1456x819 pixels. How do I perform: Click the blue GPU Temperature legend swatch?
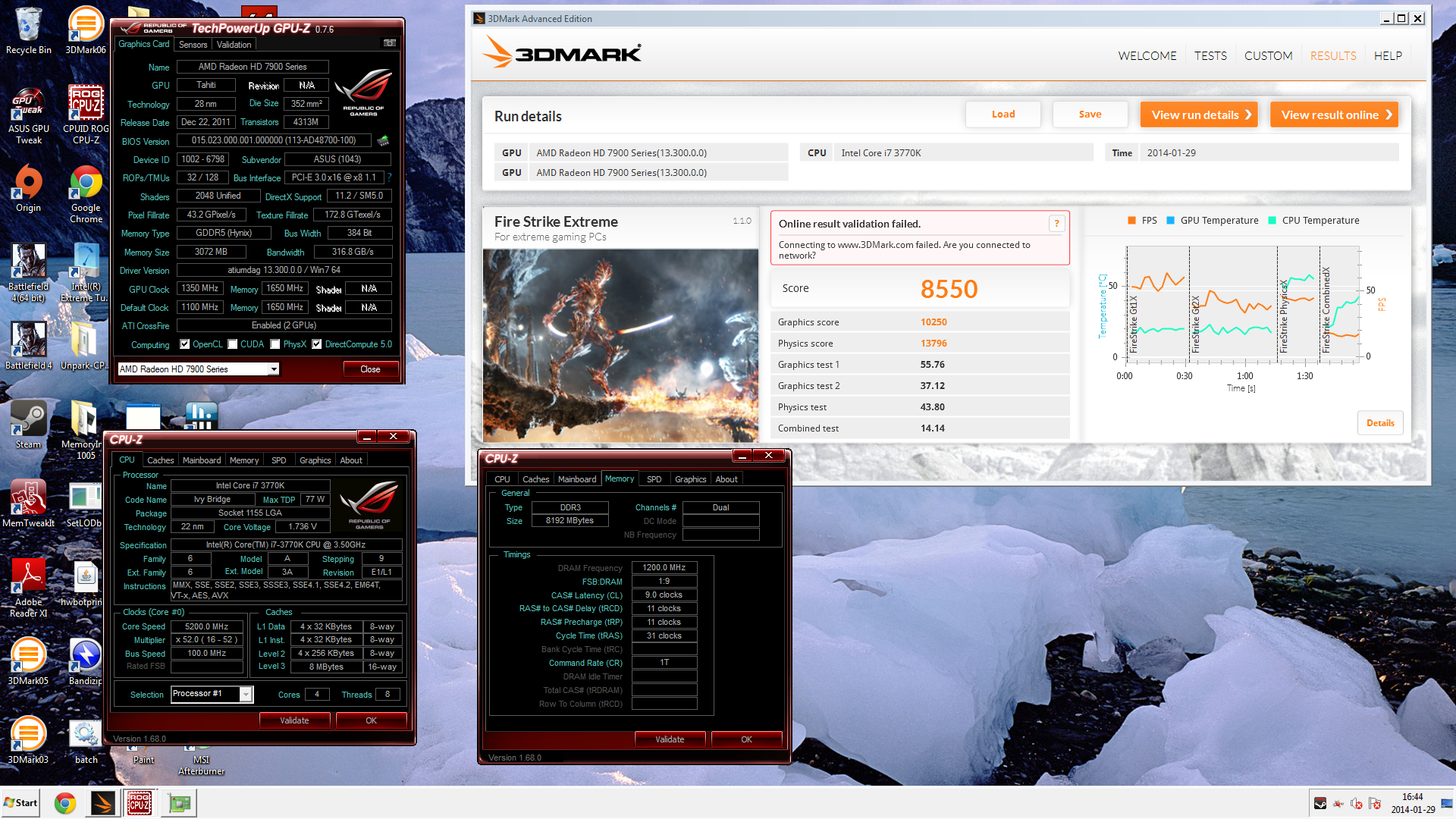(x=1170, y=221)
